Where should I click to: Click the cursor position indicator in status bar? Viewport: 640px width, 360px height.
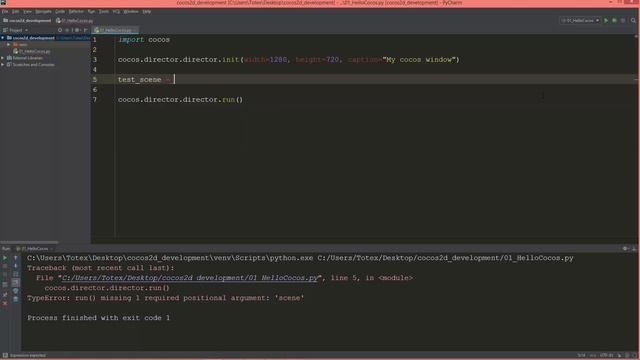(x=581, y=356)
